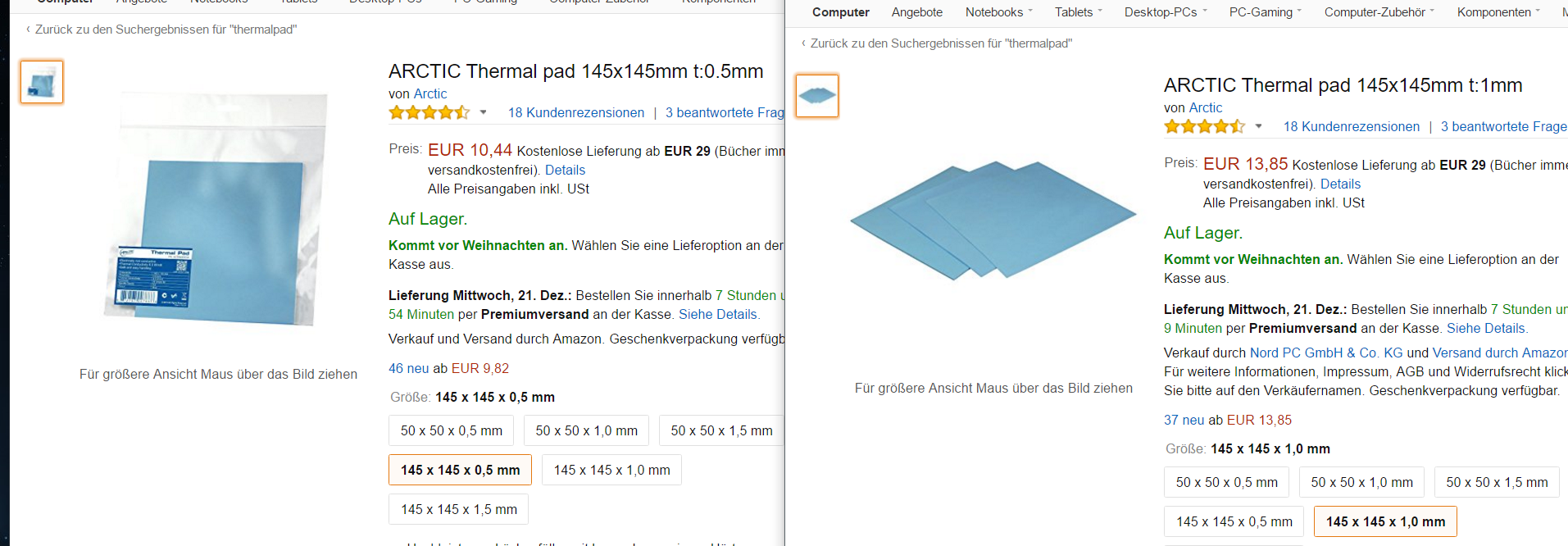The image size is (1568, 546).
Task: Expand Tablets menu in right window
Action: pyautogui.click(x=1079, y=12)
